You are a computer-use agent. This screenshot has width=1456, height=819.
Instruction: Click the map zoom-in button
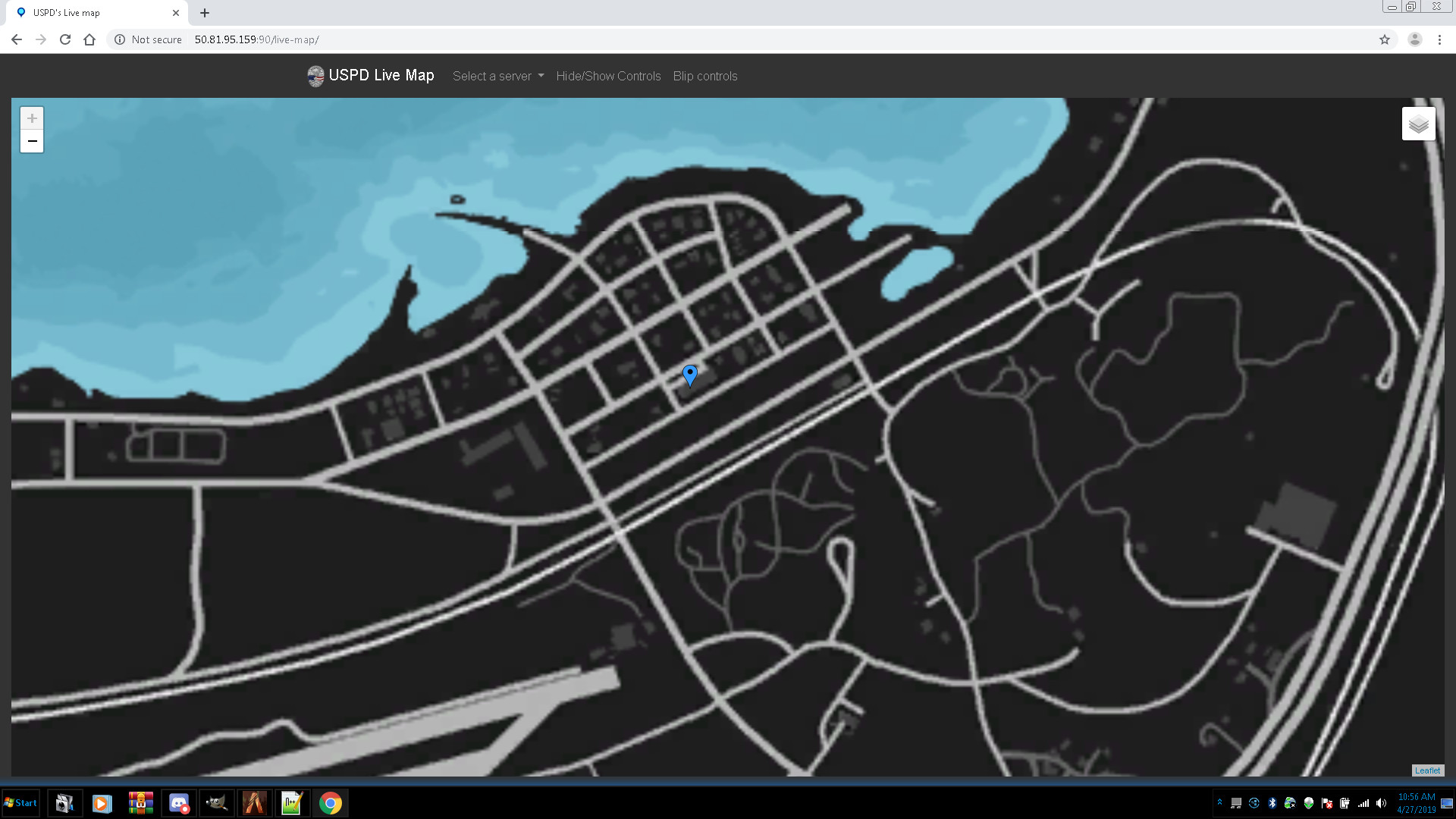point(31,118)
